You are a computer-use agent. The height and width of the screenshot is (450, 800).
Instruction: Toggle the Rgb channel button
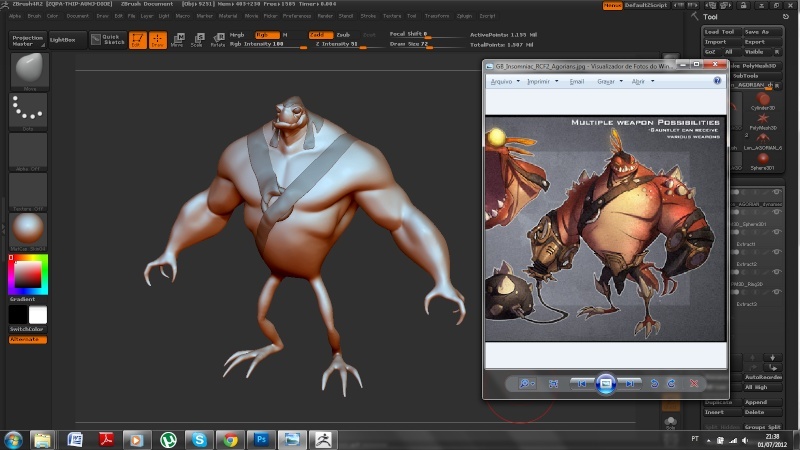[x=266, y=35]
